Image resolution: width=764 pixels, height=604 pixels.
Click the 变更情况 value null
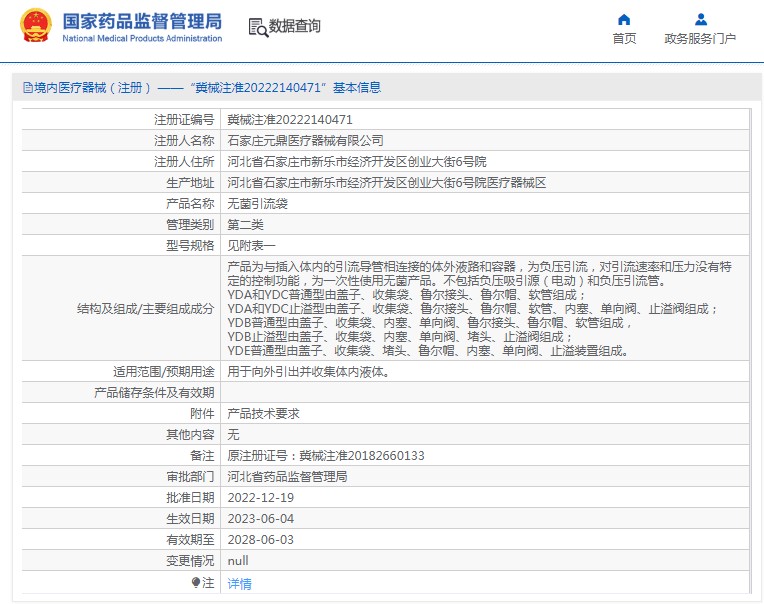[238, 561]
